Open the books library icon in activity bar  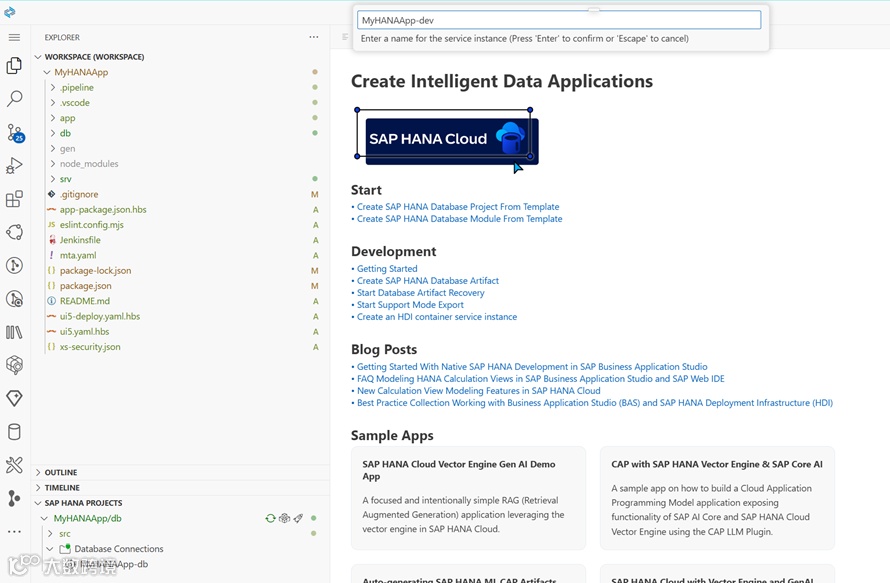coord(14,332)
